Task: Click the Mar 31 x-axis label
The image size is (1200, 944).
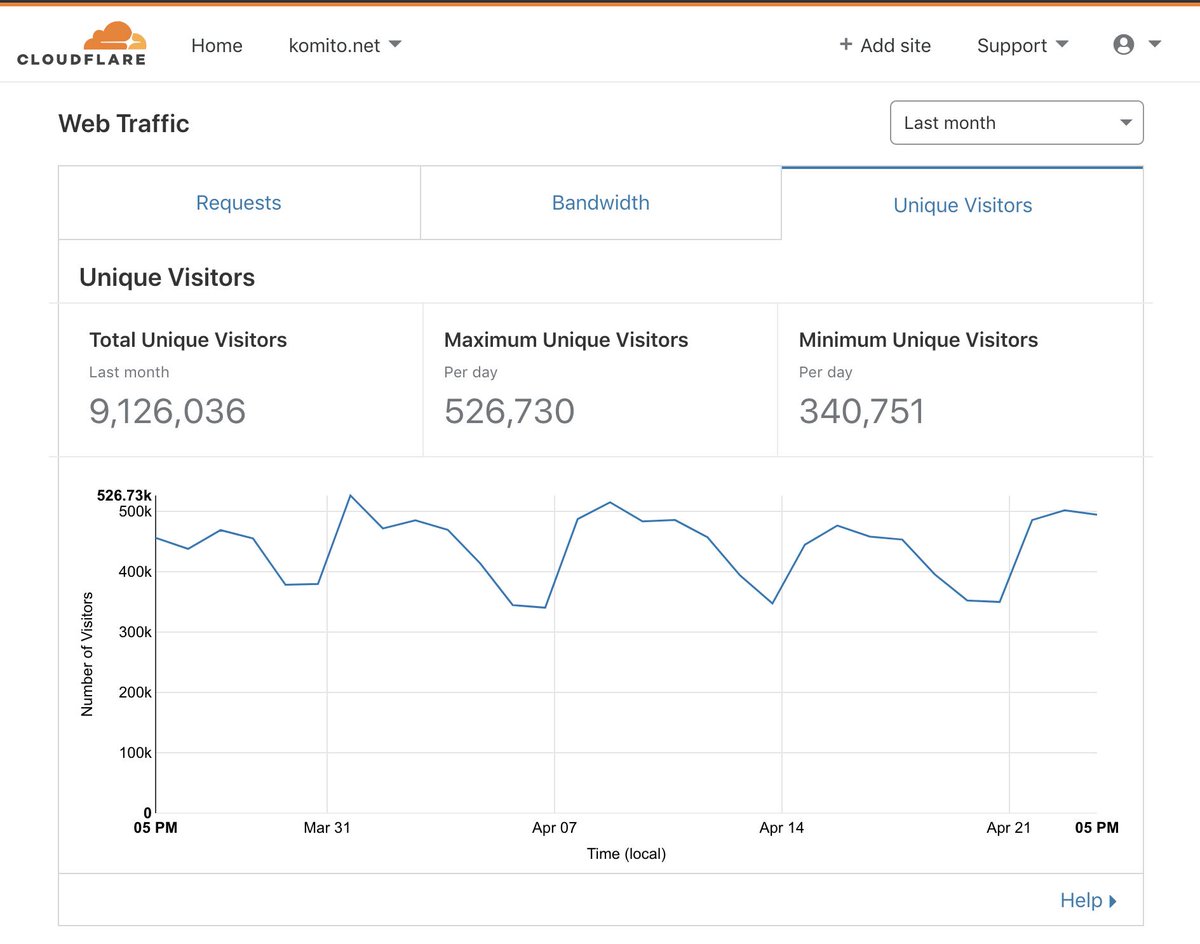Action: pos(327,828)
